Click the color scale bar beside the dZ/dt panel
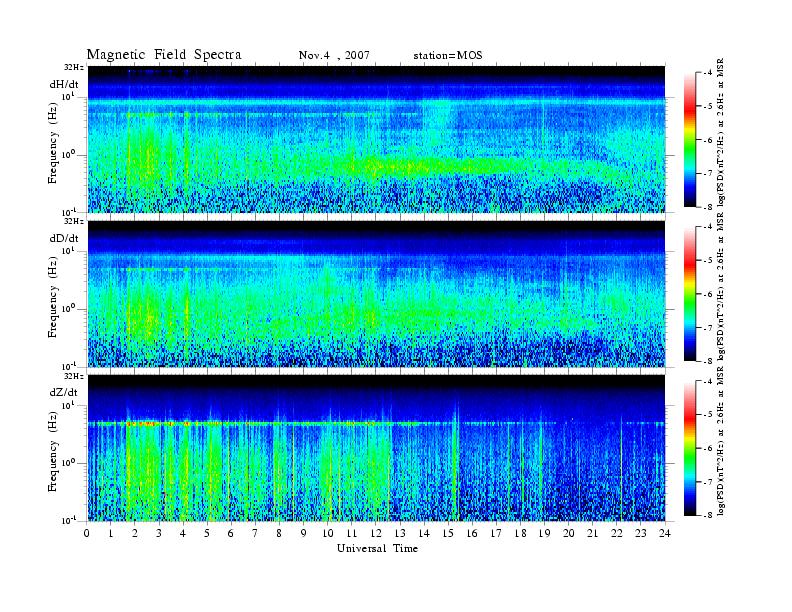Screen dimensions: 792x612 pyautogui.click(x=690, y=448)
